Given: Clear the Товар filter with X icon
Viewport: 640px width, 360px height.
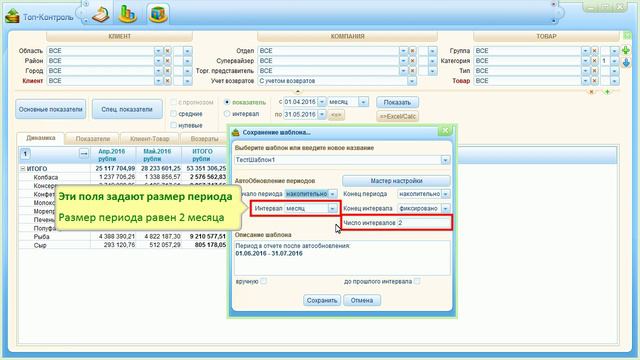Looking at the screenshot, I should (x=595, y=81).
